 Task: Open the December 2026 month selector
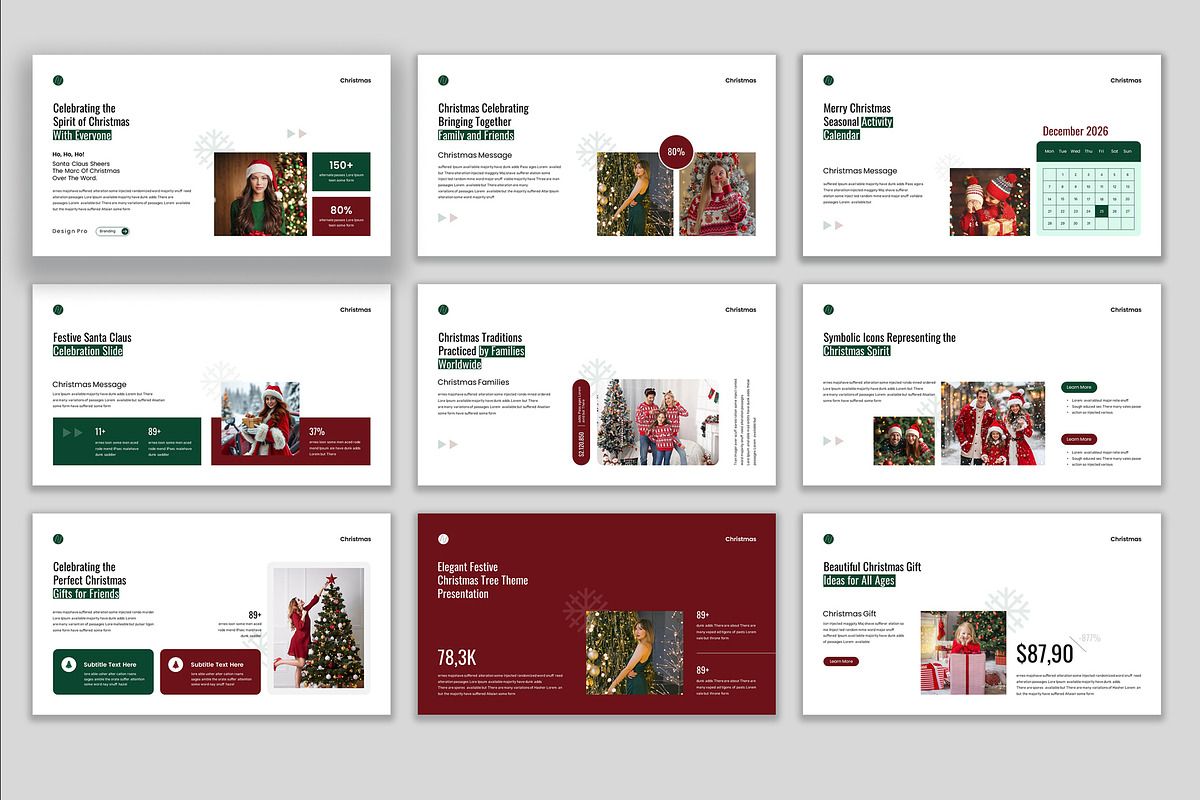[1075, 130]
